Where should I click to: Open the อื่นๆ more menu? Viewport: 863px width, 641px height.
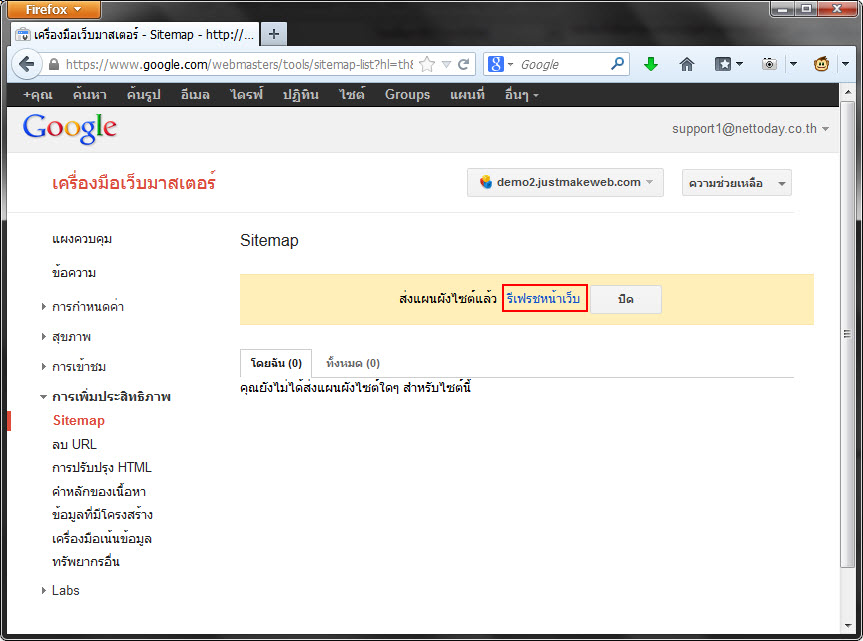[x=522, y=95]
